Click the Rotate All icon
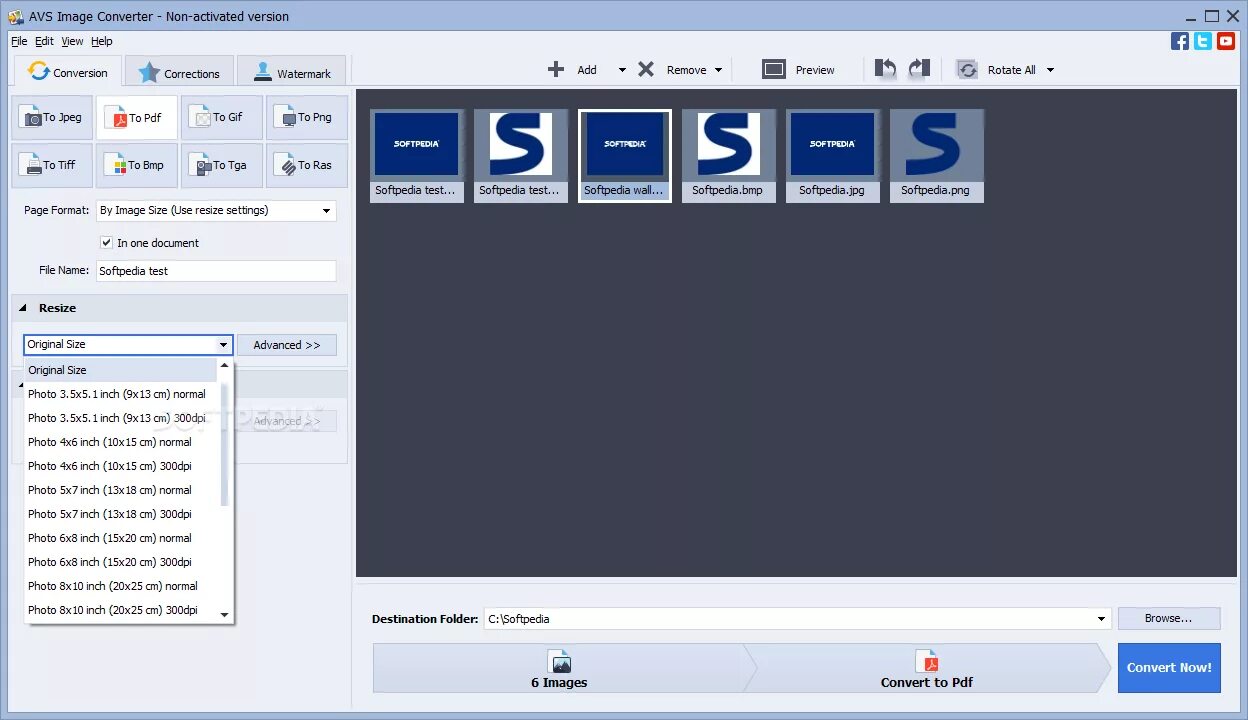 [x=967, y=69]
